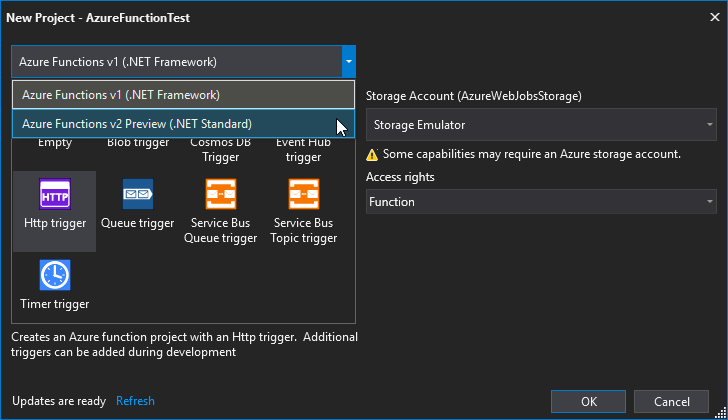The height and width of the screenshot is (420, 728).
Task: Pick the Event Hub trigger template label
Action: [303, 150]
